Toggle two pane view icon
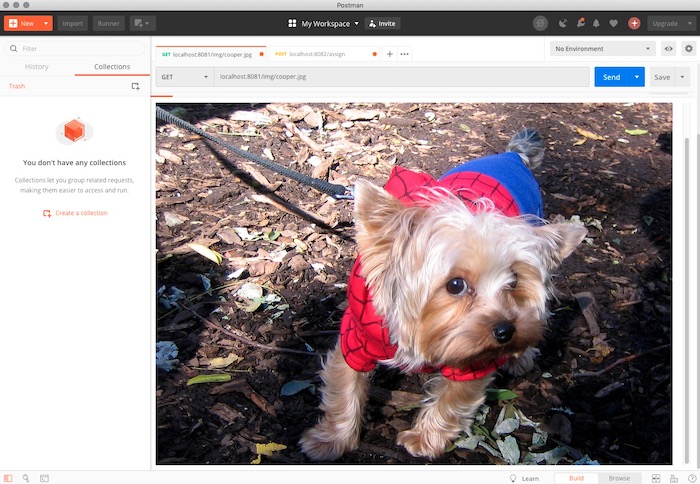 pyautogui.click(x=656, y=478)
